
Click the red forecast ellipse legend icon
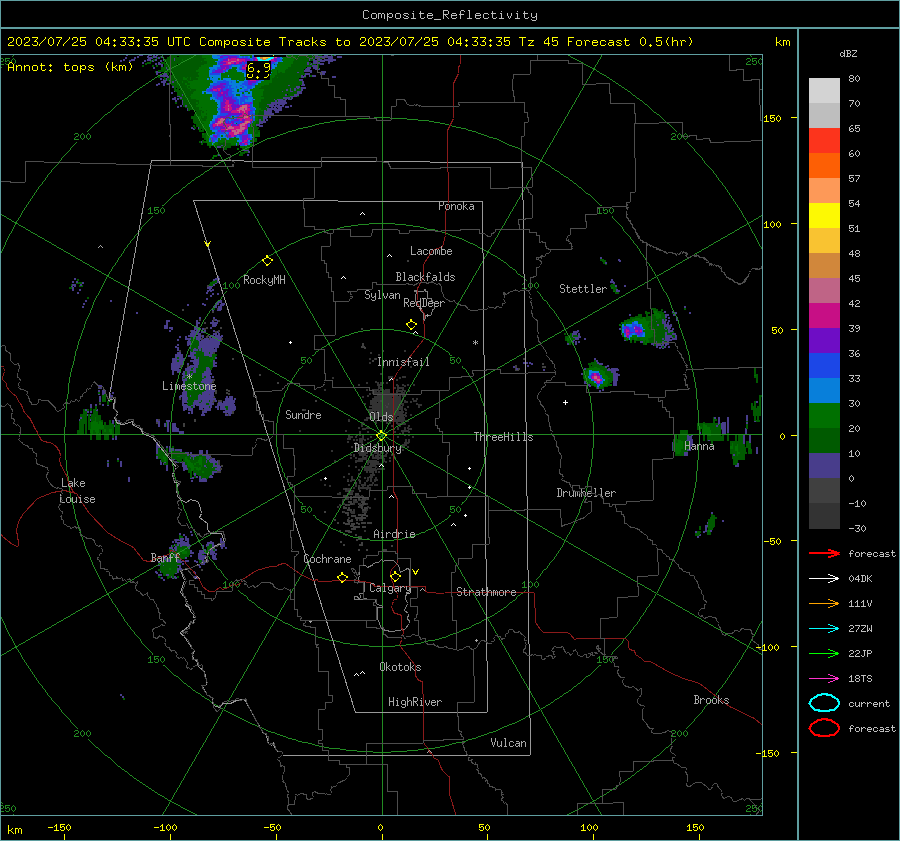click(824, 728)
